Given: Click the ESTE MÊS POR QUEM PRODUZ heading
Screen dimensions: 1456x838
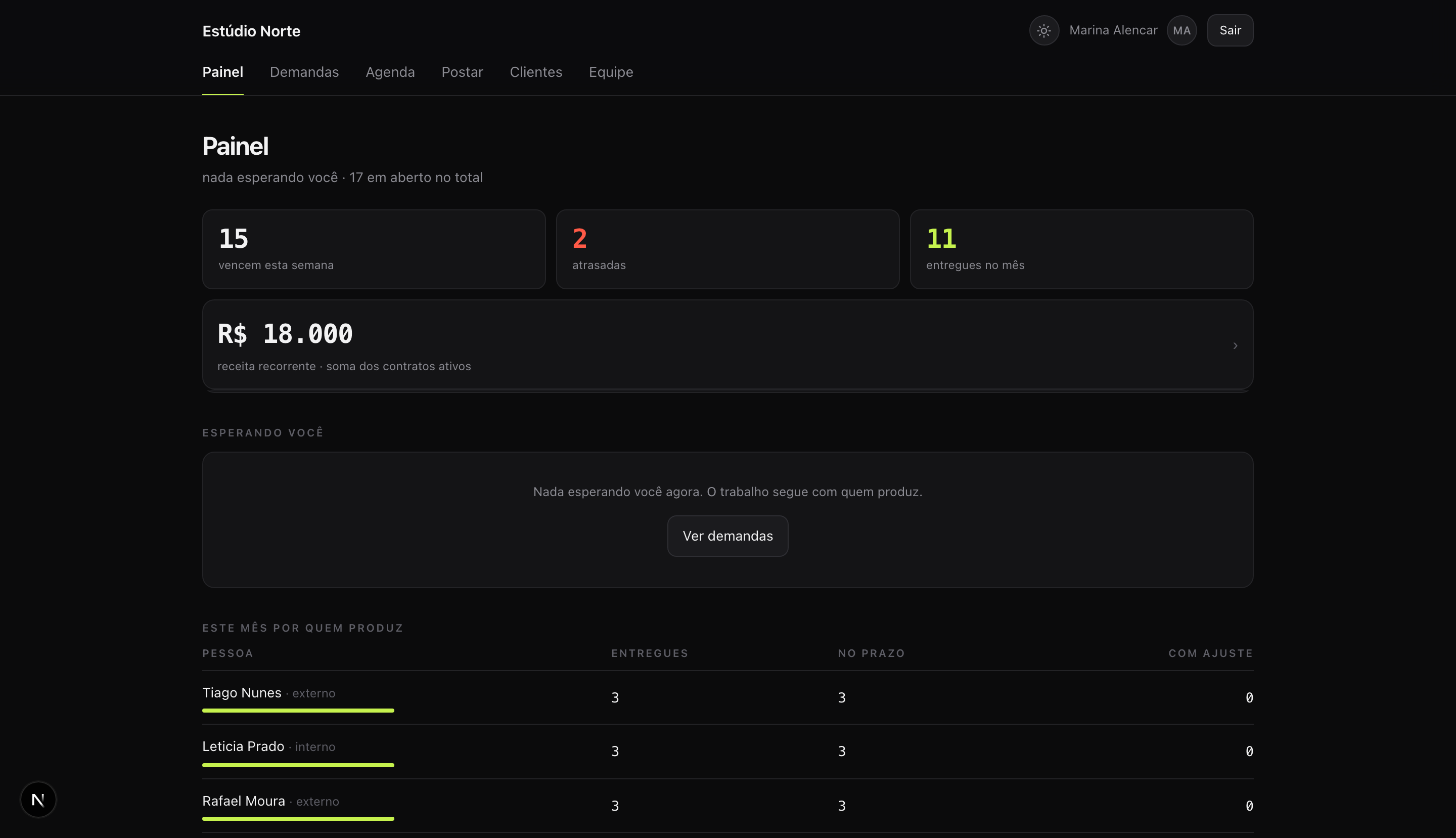Looking at the screenshot, I should (x=303, y=628).
